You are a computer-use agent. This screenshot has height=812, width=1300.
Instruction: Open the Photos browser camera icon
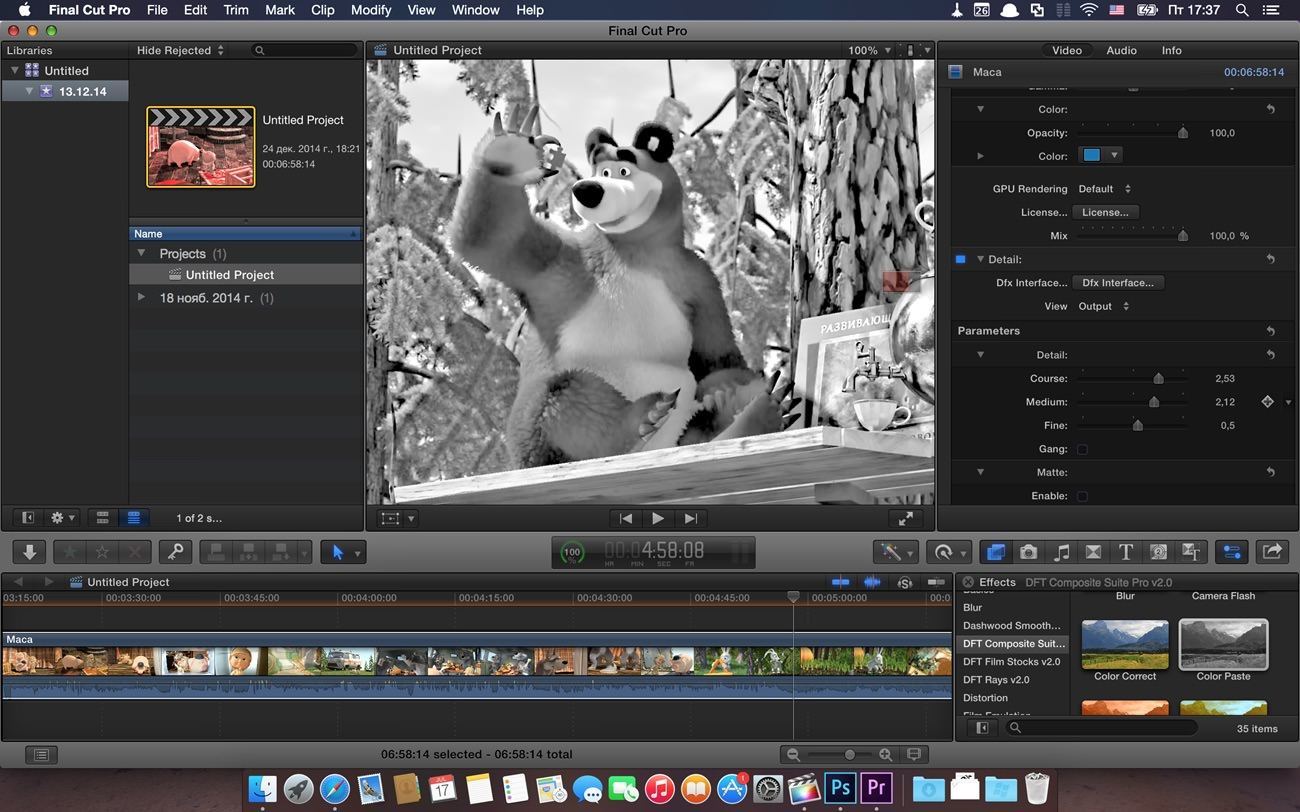pyautogui.click(x=1028, y=551)
